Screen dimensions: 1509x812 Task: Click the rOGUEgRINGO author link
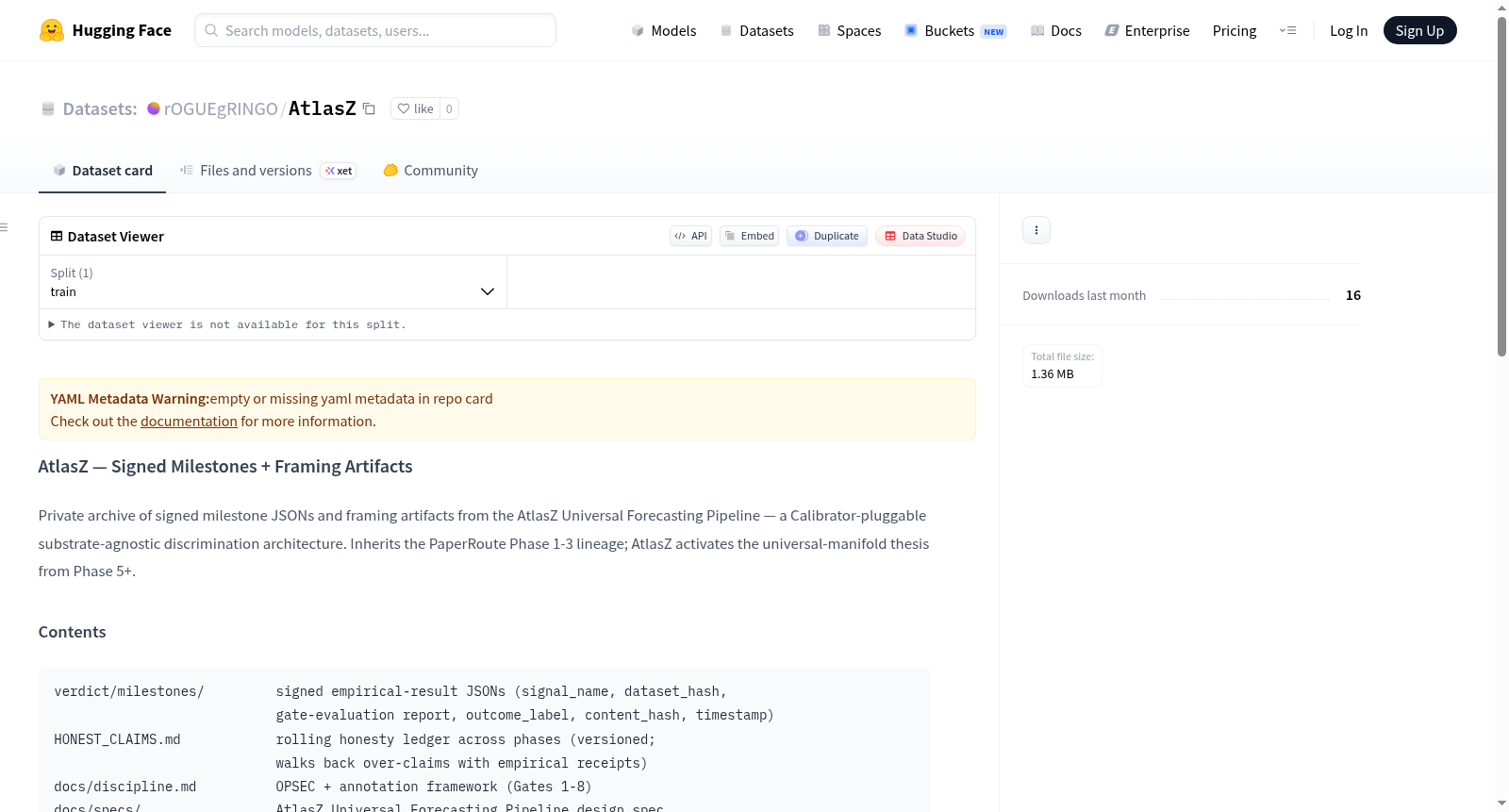click(x=221, y=109)
